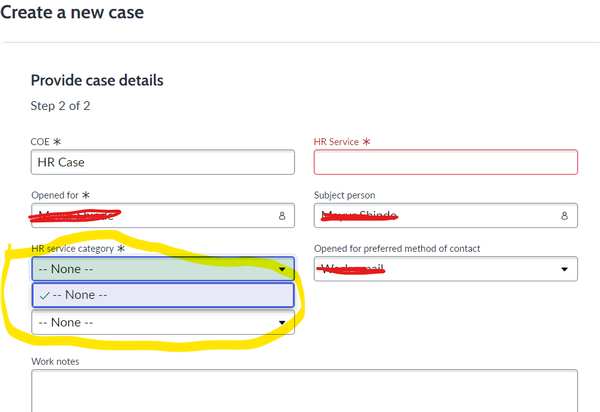Select the checked -- None -- list option

(163, 295)
